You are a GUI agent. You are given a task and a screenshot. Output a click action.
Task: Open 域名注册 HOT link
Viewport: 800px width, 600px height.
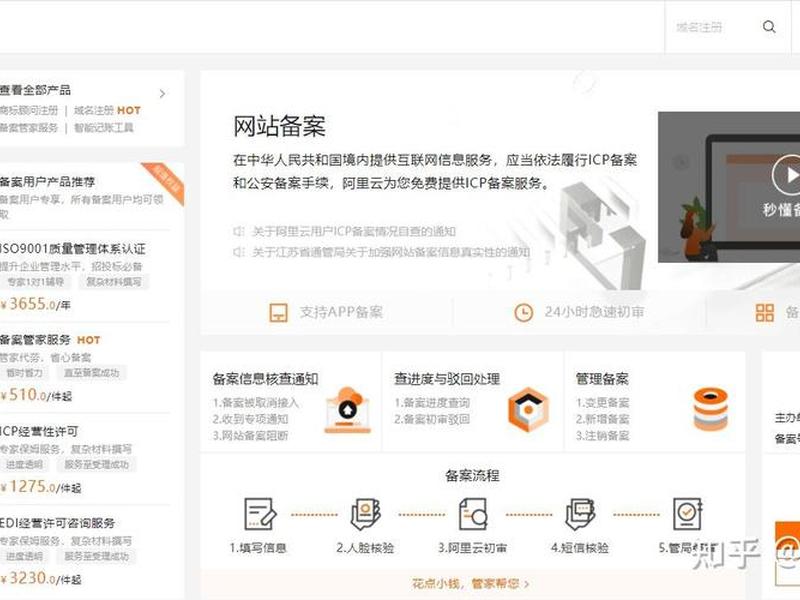[107, 110]
